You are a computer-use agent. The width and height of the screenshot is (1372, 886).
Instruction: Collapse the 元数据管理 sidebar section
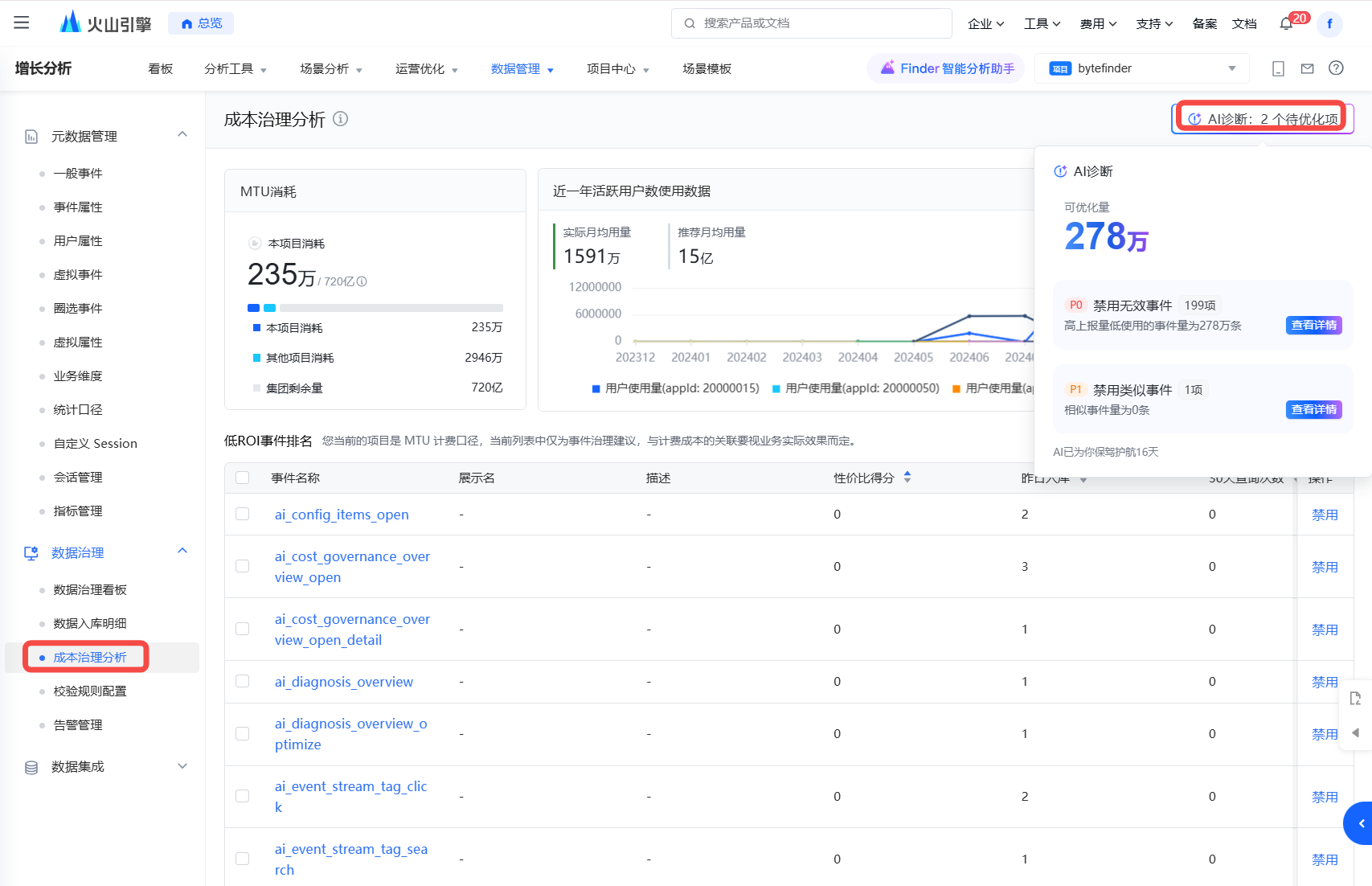click(182, 135)
